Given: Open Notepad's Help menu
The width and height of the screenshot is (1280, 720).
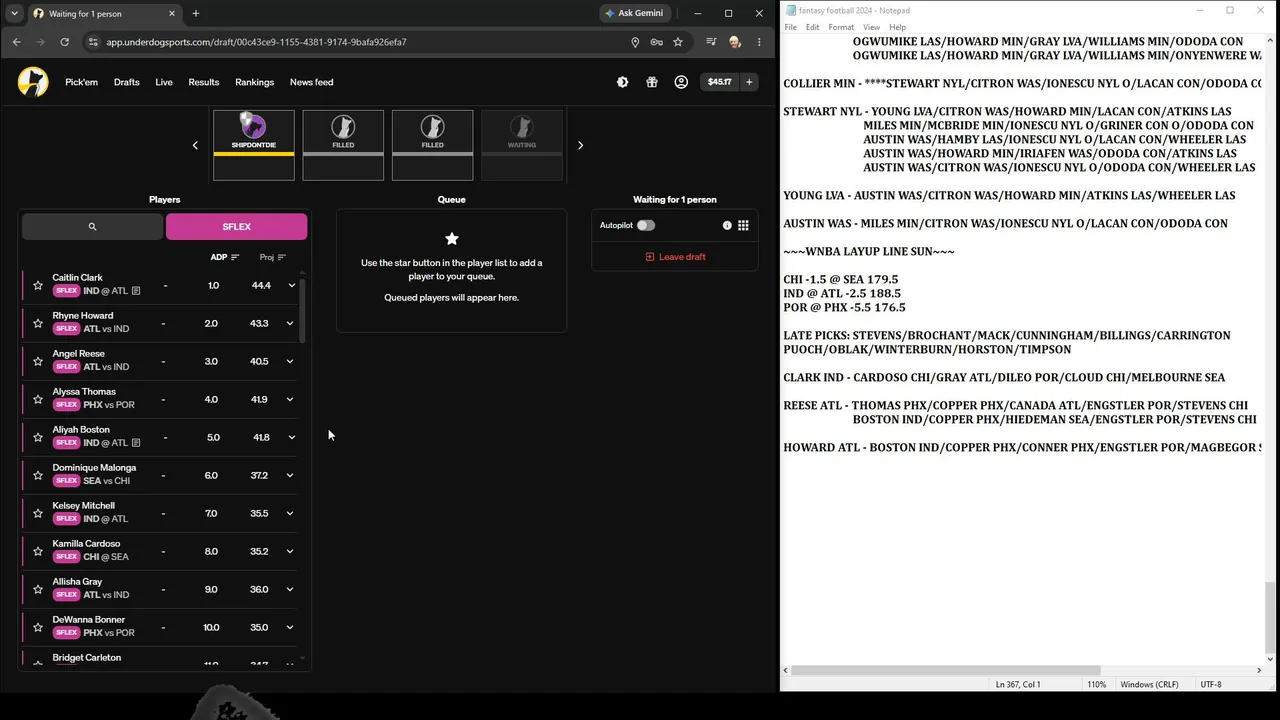Looking at the screenshot, I should tap(897, 27).
